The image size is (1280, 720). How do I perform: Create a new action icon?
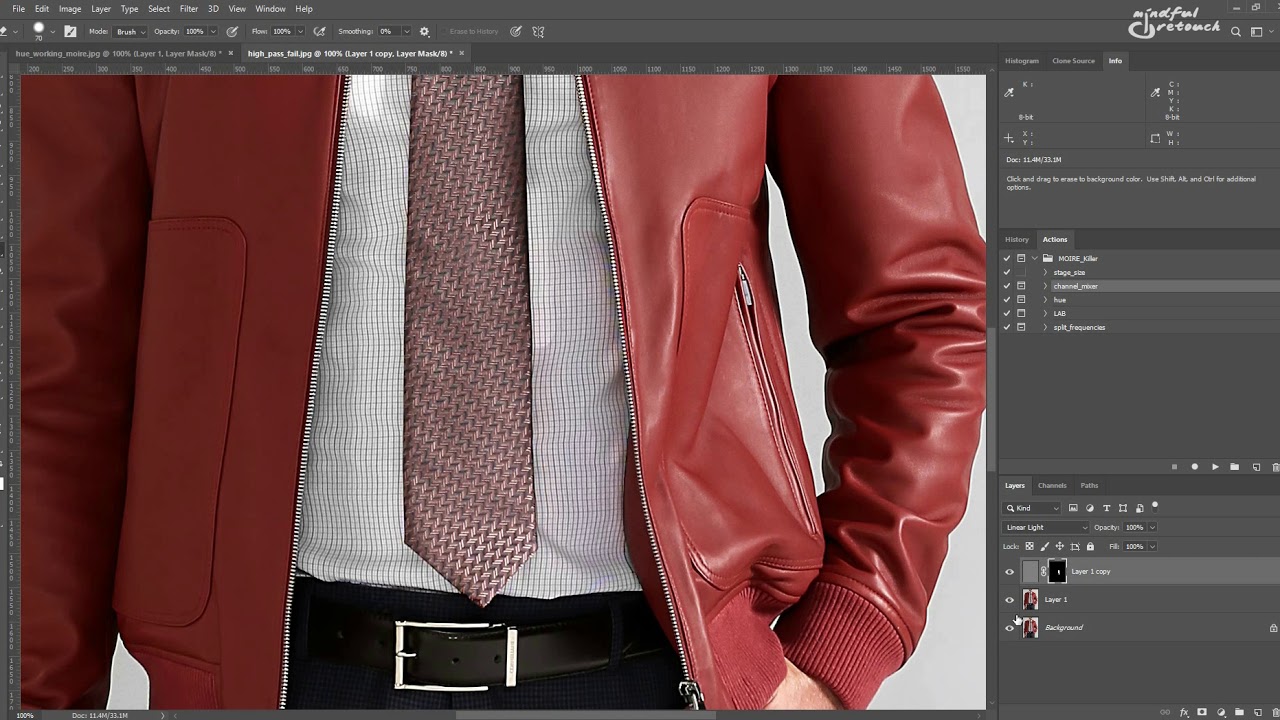[x=1257, y=467]
